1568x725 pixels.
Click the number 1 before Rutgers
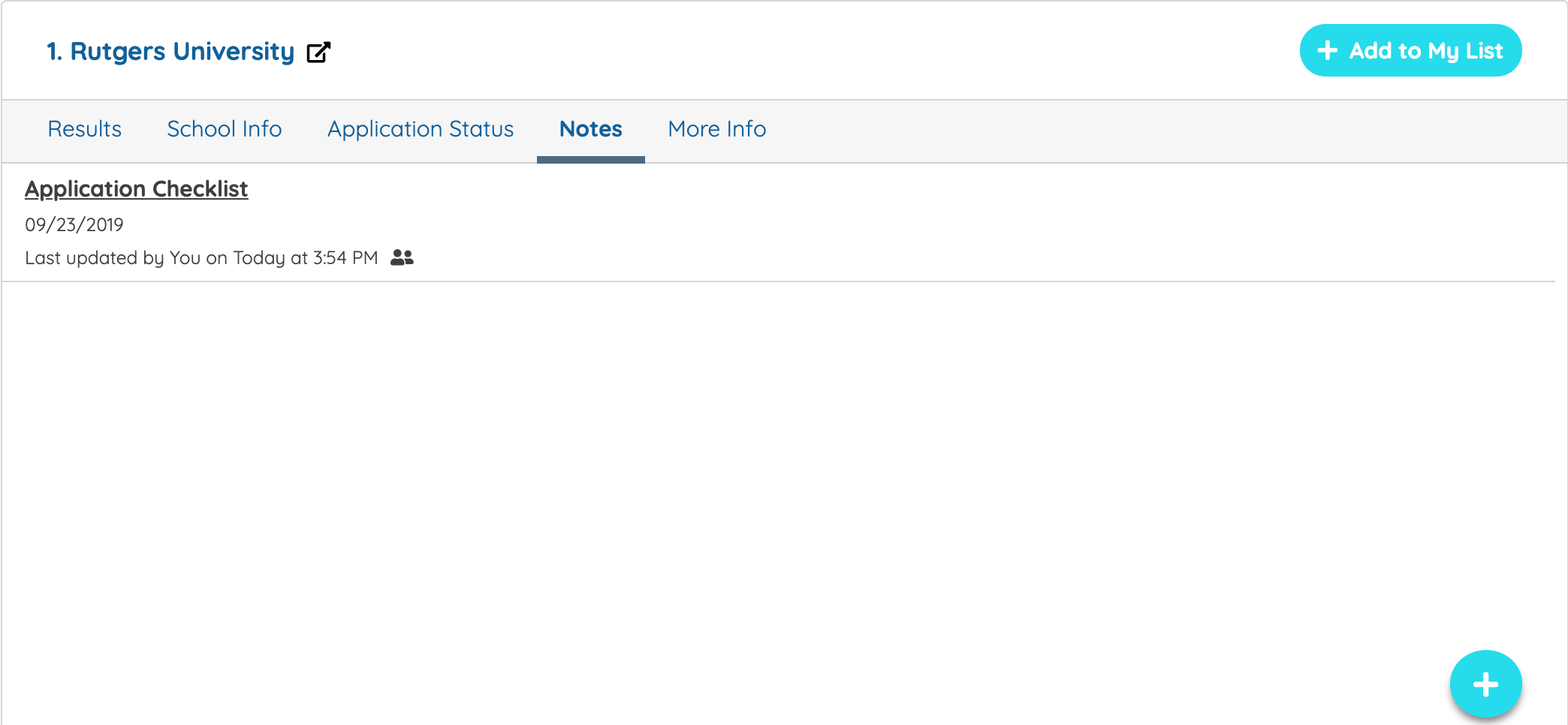coord(53,52)
